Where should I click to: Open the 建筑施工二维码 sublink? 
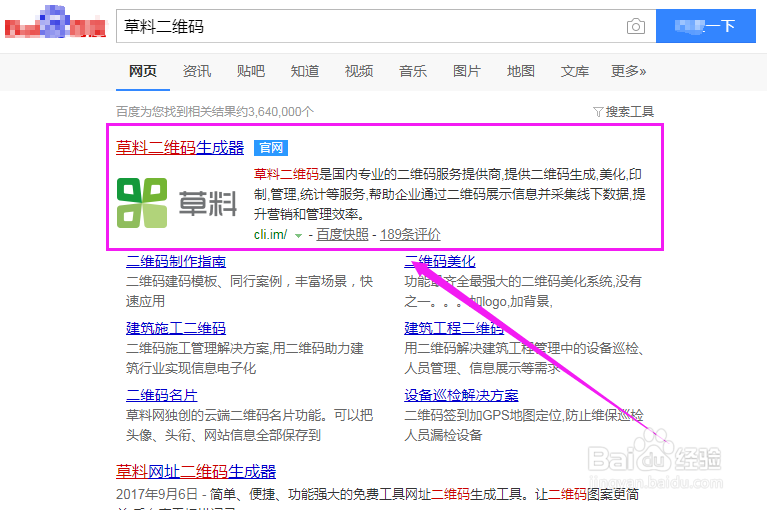pos(176,328)
